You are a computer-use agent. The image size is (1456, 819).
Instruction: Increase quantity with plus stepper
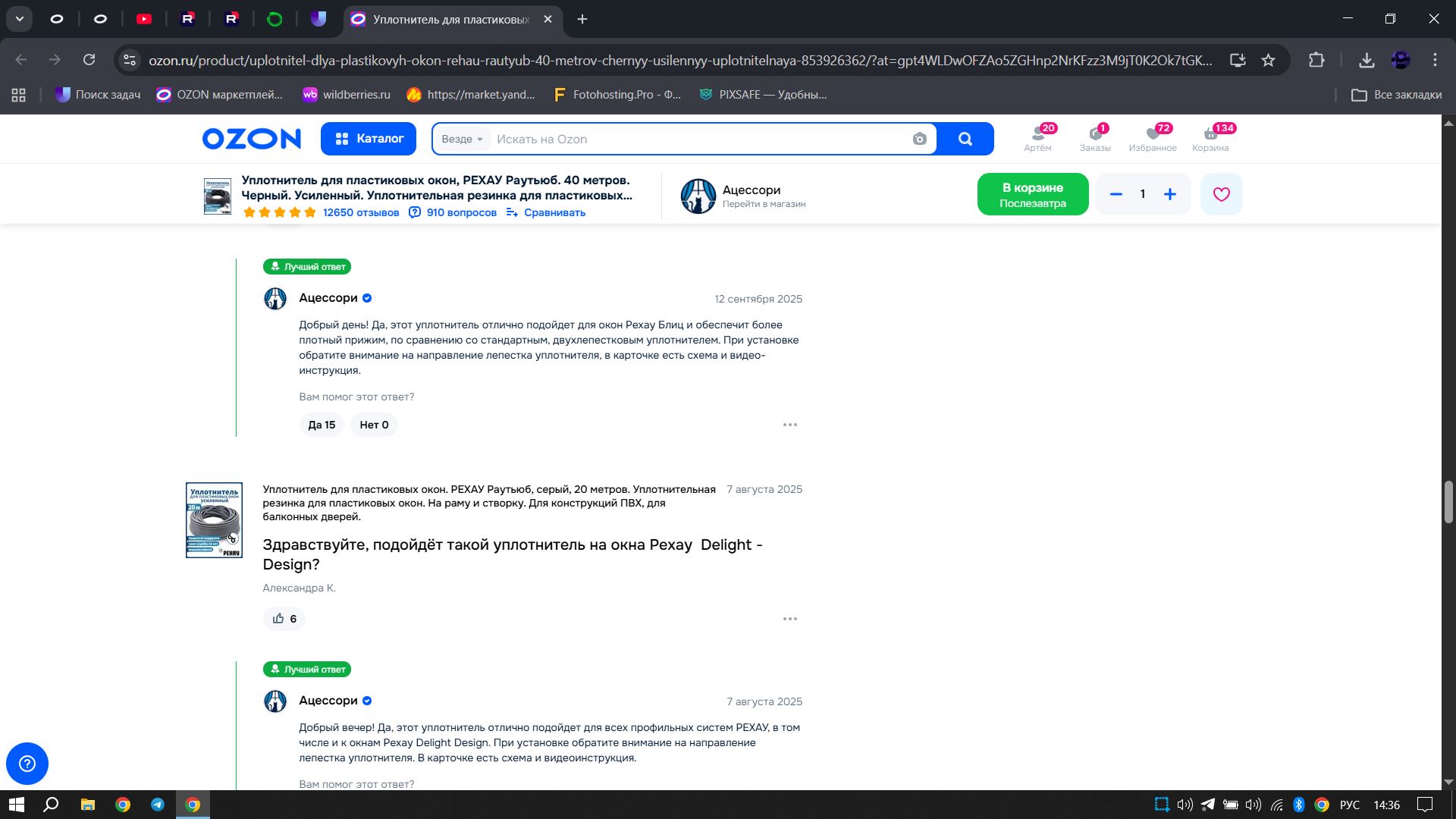click(1169, 194)
